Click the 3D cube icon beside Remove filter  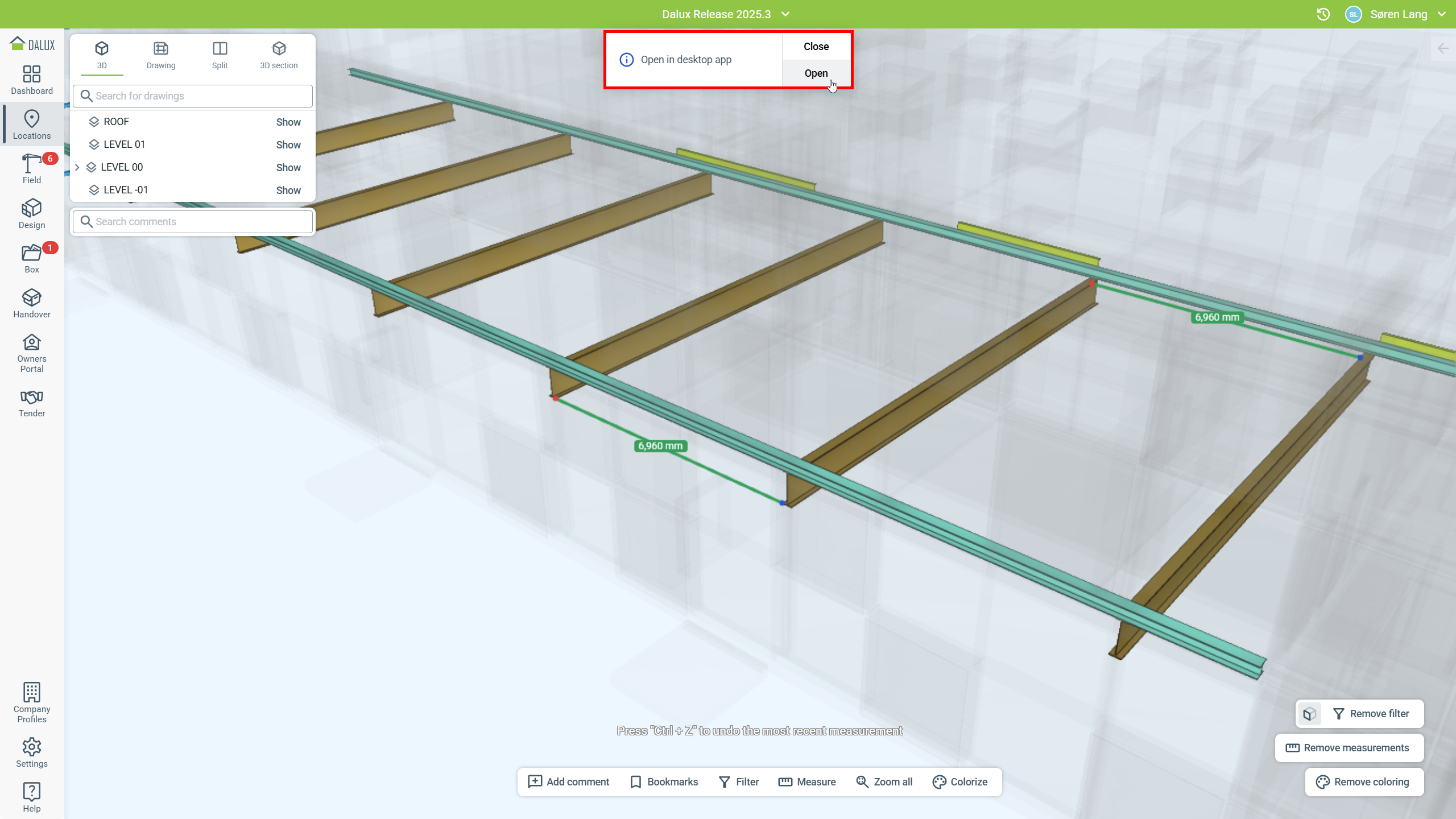pos(1310,714)
